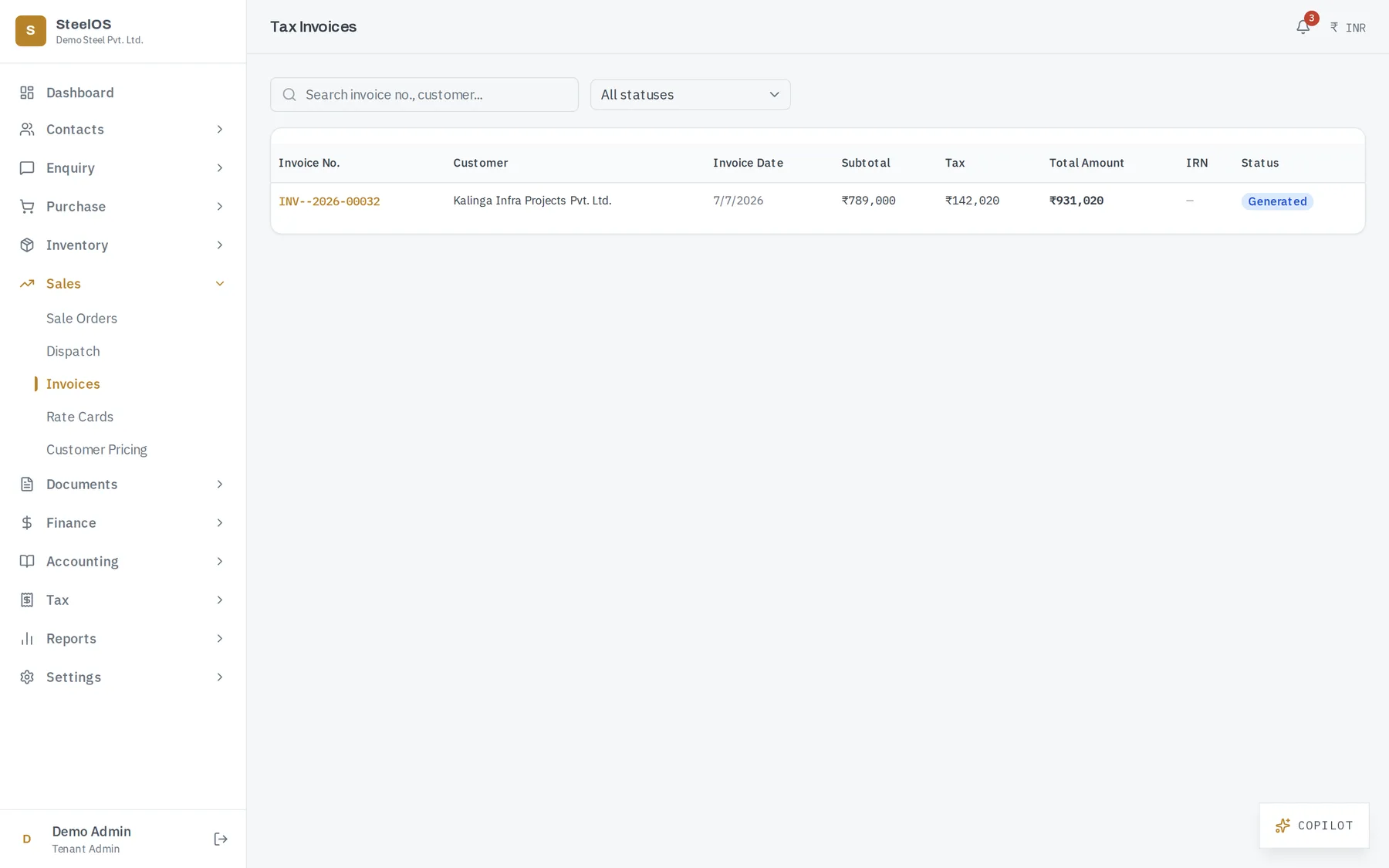This screenshot has height=868, width=1389.
Task: Expand the Documents menu chevron
Action: coord(220,484)
